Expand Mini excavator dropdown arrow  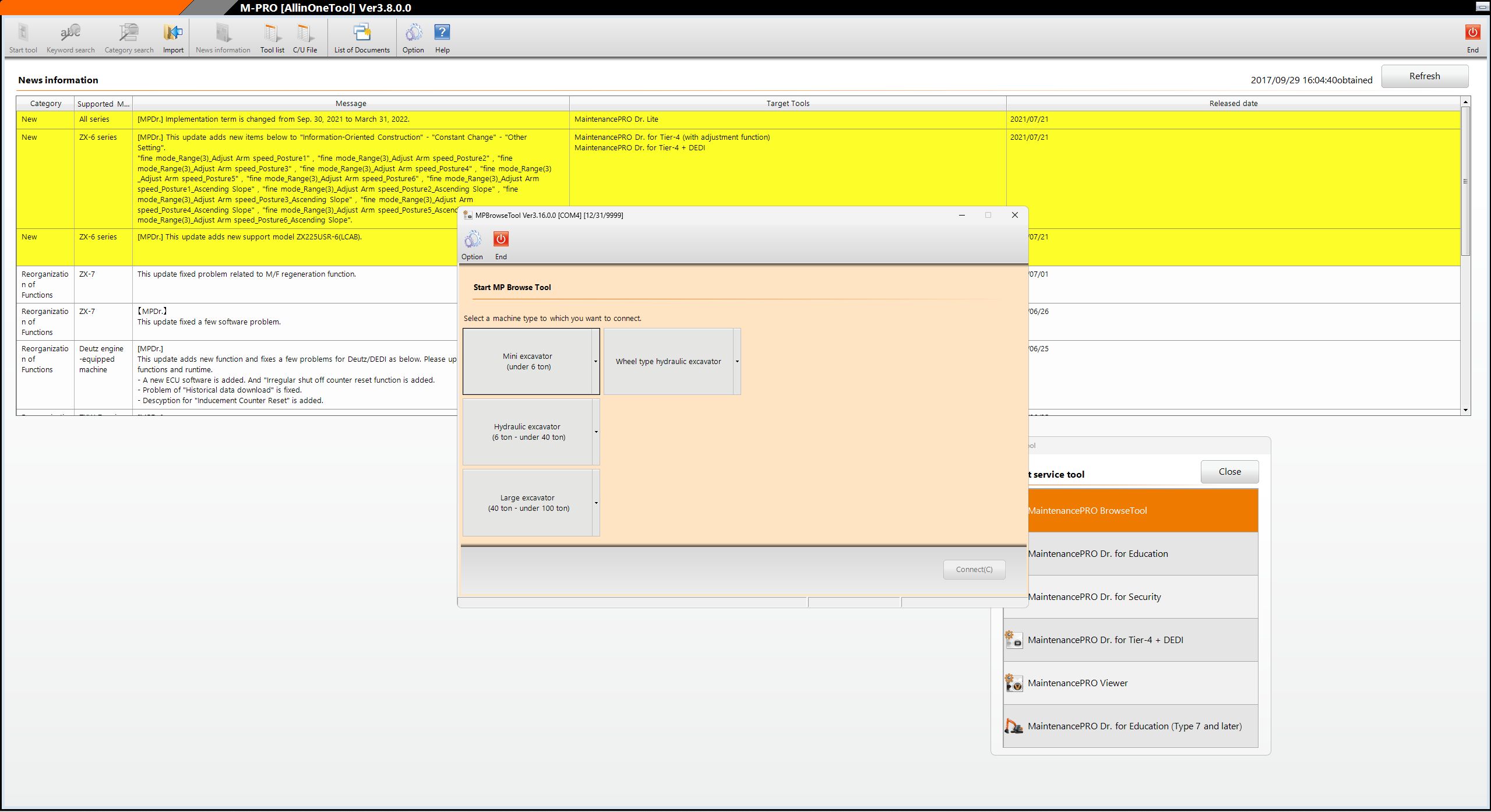(x=595, y=362)
